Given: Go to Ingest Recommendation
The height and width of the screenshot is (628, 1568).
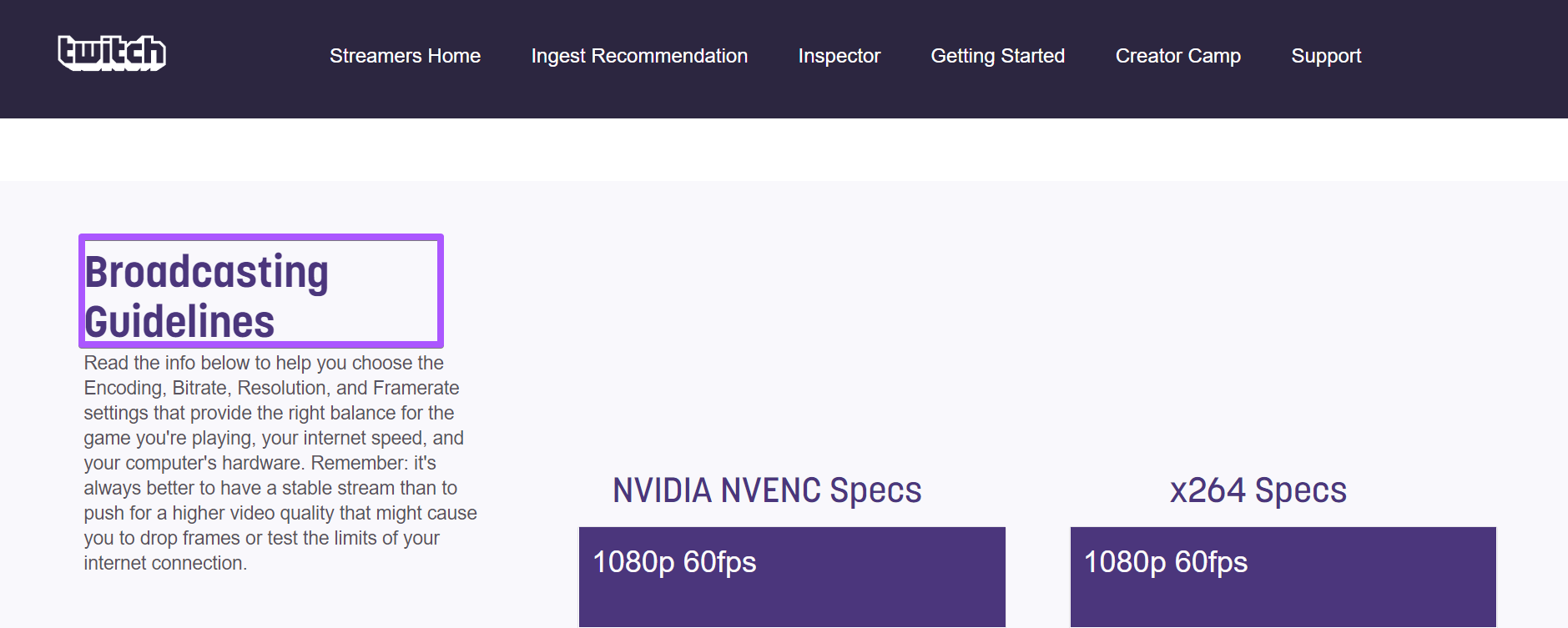Looking at the screenshot, I should point(639,56).
